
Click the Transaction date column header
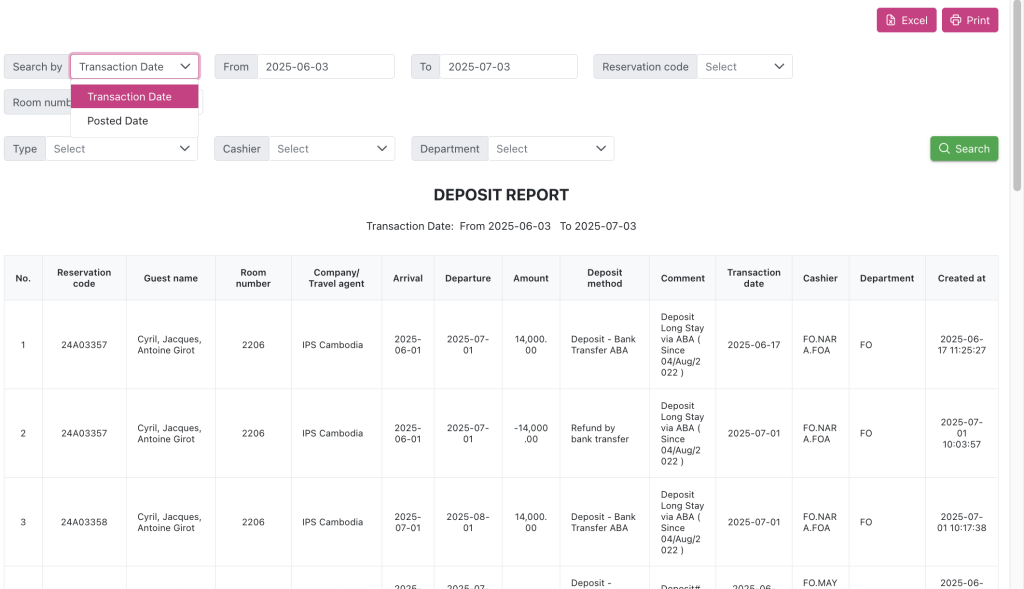point(753,278)
